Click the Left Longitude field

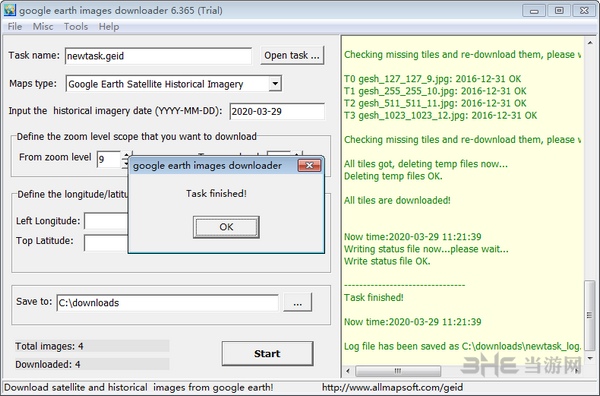point(106,221)
